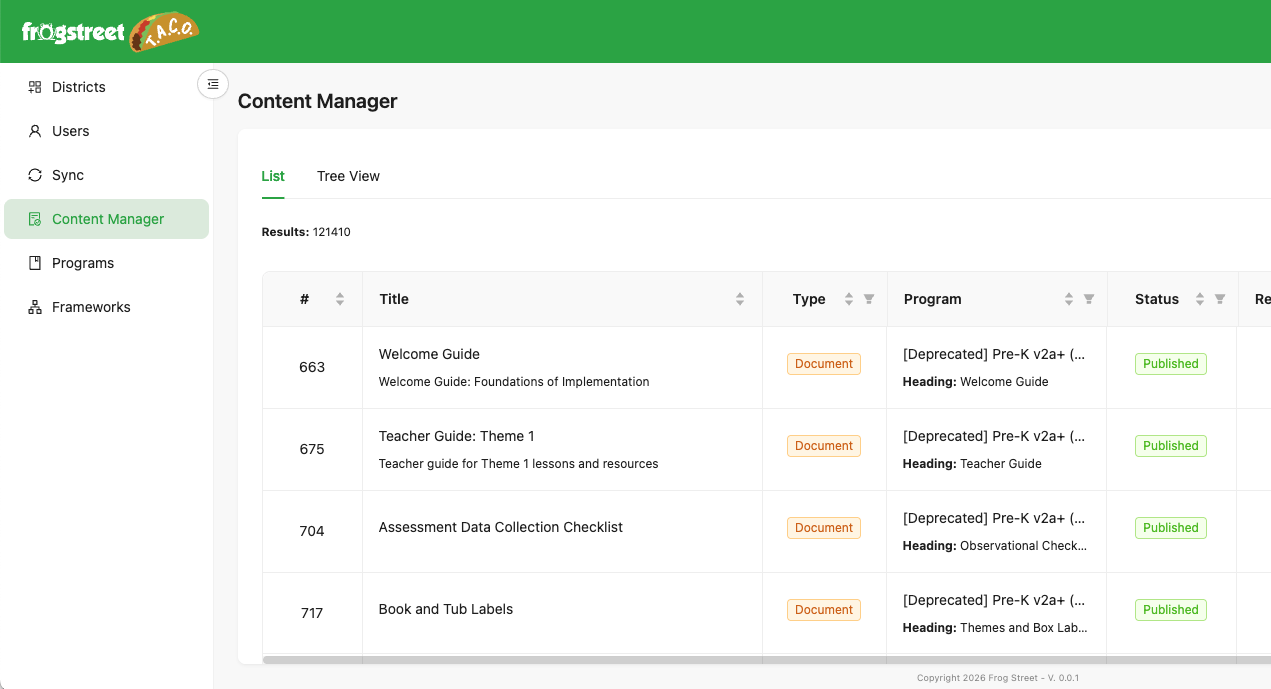
Task: Open the Program column filter
Action: [1089, 299]
